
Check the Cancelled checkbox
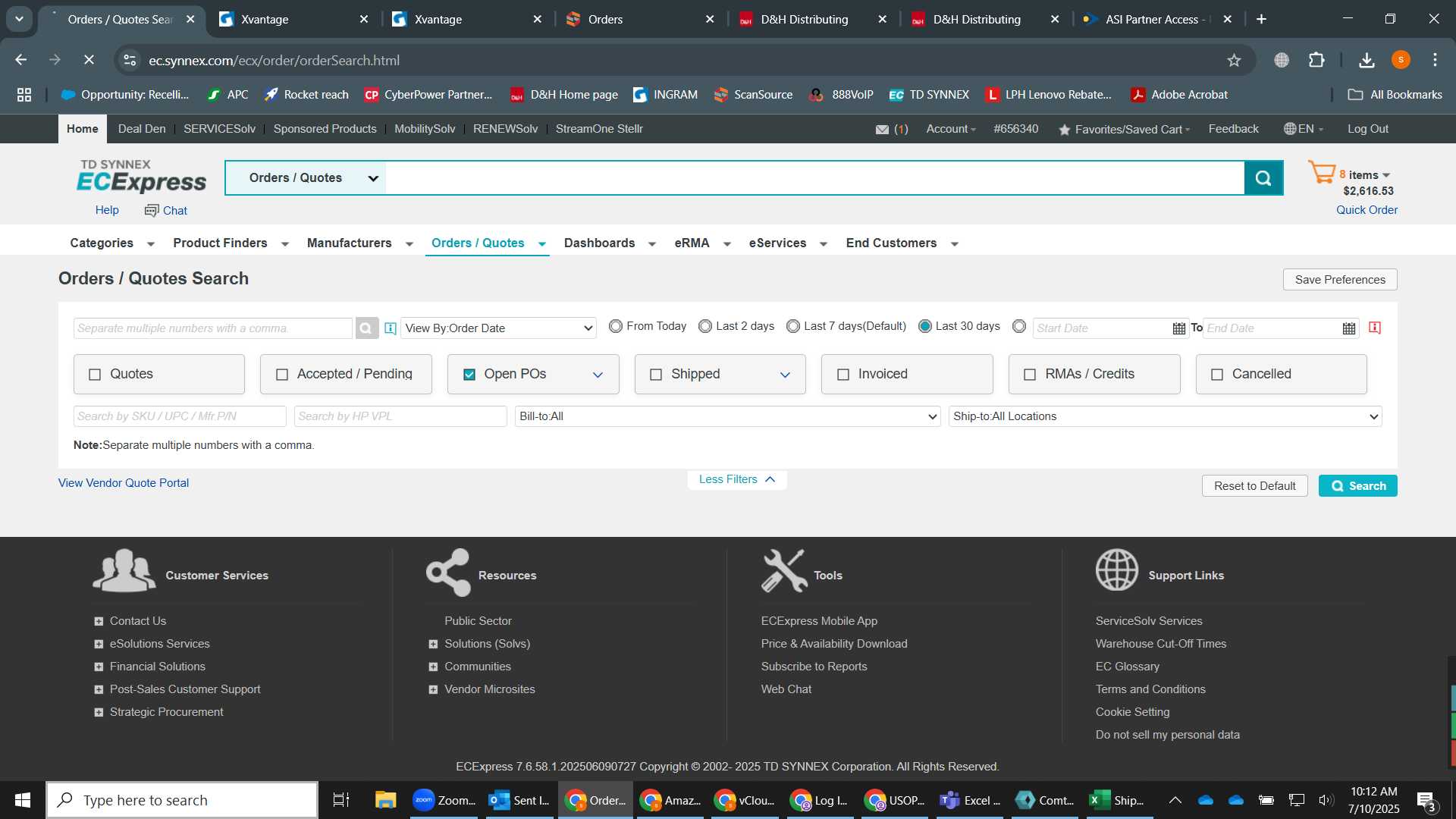point(1217,375)
